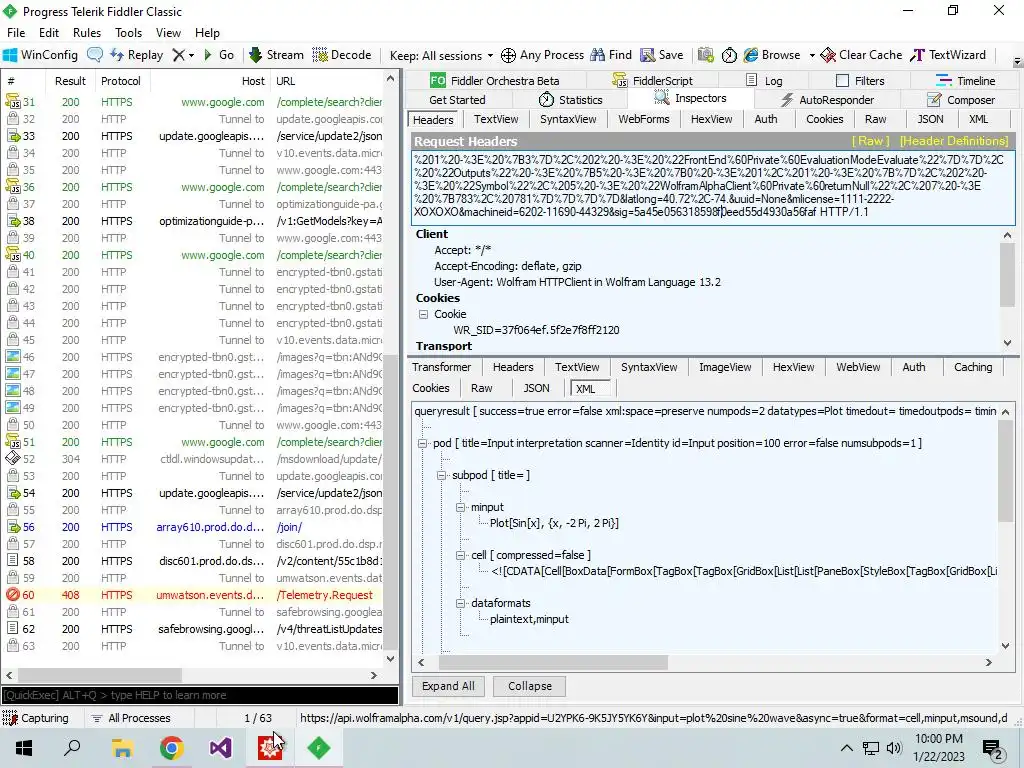
Task: Click Collapse button
Action: [x=530, y=686]
